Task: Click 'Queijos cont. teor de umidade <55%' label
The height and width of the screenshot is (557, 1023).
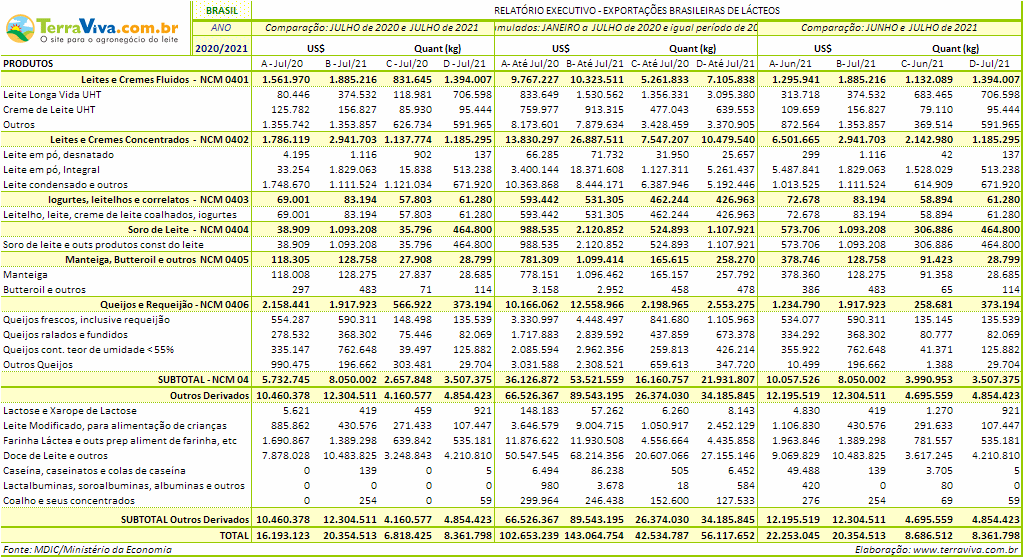Action: pyautogui.click(x=89, y=350)
